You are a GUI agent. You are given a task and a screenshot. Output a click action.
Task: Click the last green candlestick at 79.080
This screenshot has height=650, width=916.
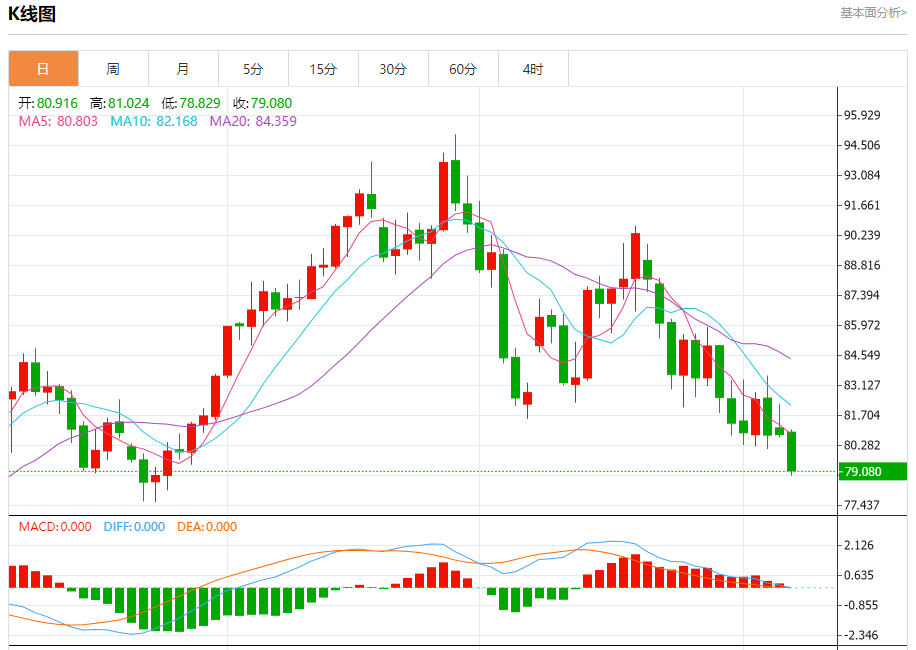792,451
